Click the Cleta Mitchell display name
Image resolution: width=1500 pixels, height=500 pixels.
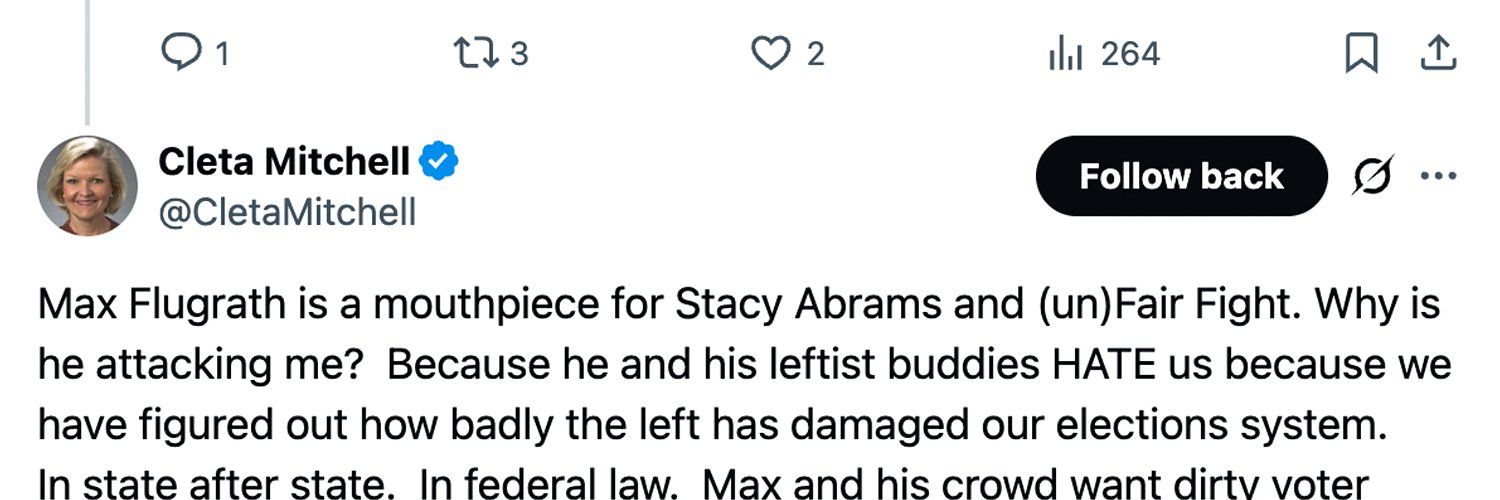click(284, 161)
